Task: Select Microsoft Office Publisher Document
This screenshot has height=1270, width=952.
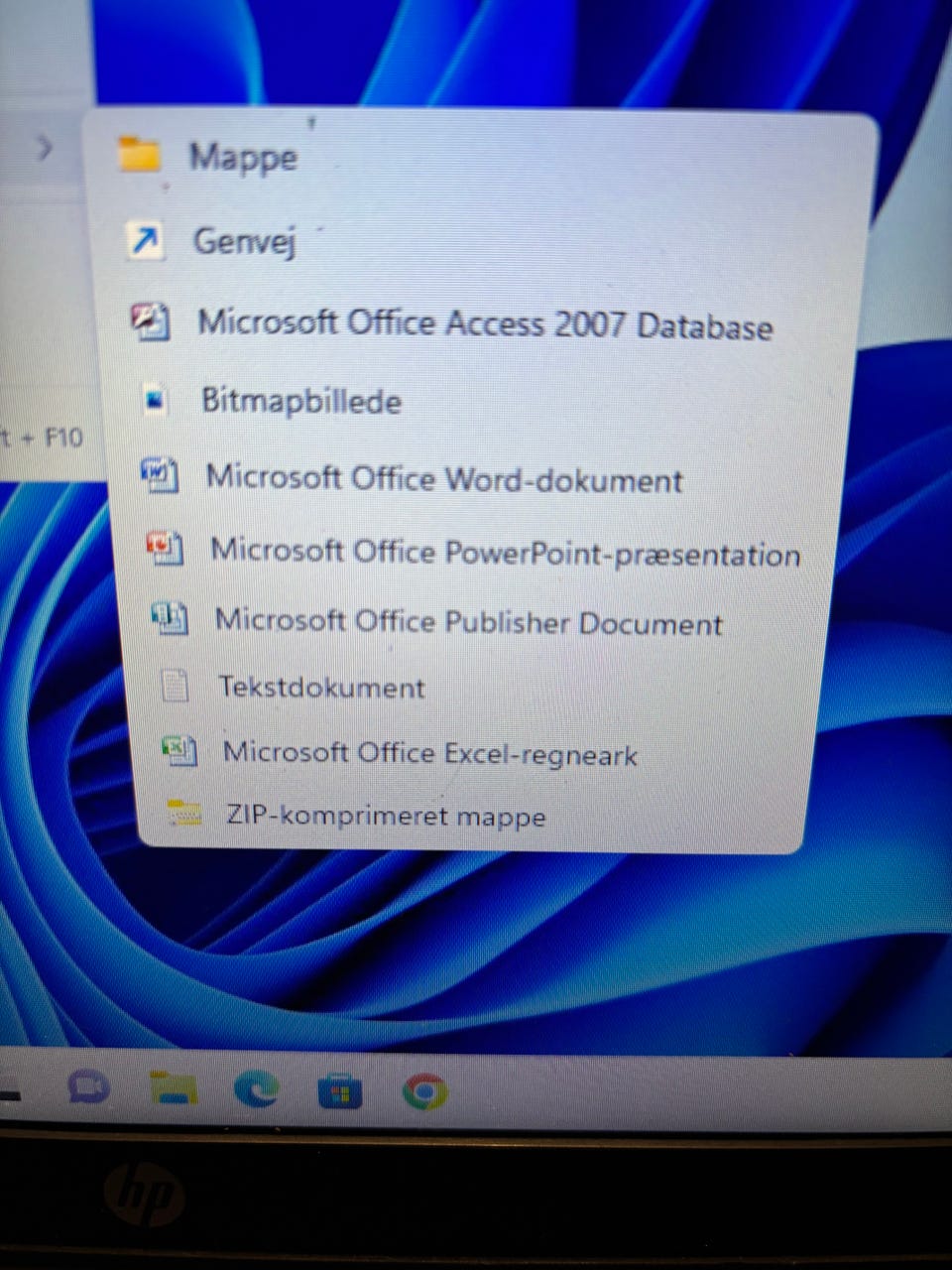Action: tap(469, 621)
